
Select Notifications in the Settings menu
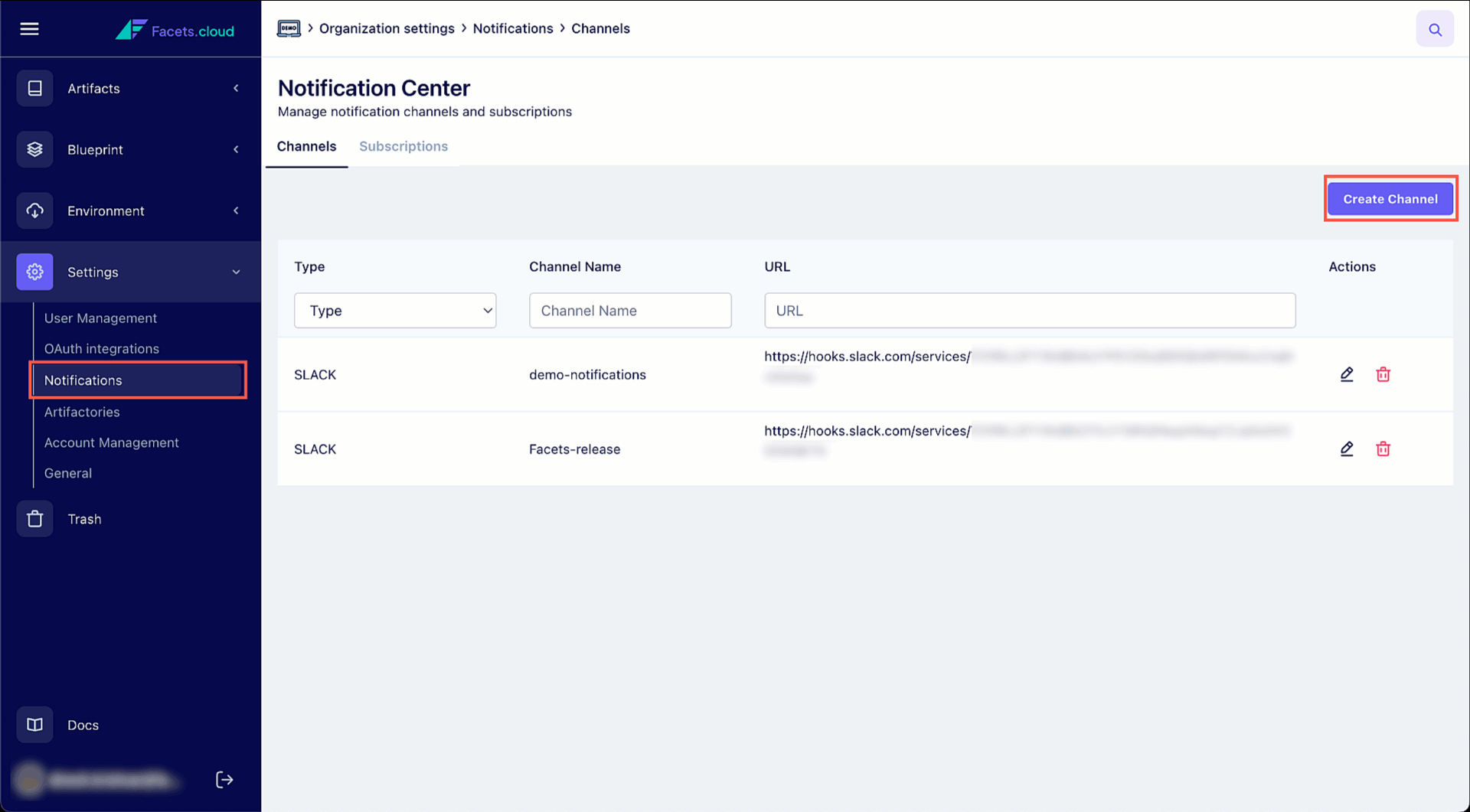83,380
